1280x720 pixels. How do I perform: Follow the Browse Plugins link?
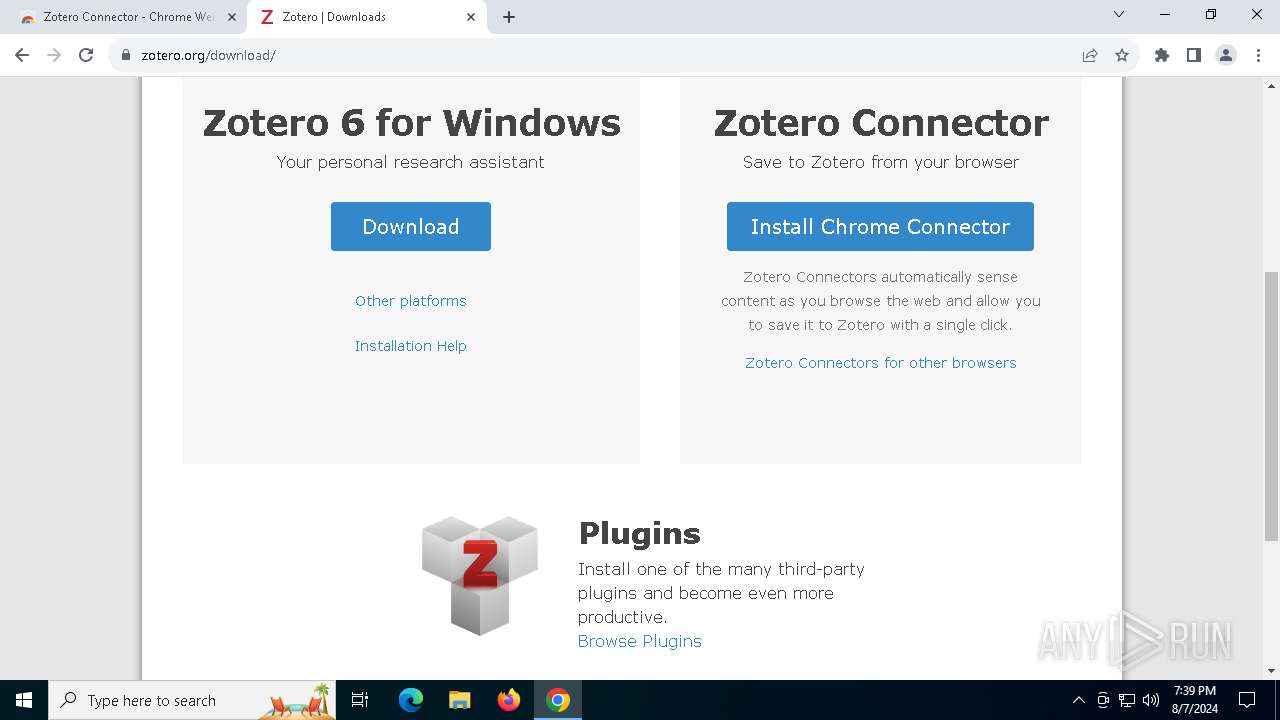[640, 641]
